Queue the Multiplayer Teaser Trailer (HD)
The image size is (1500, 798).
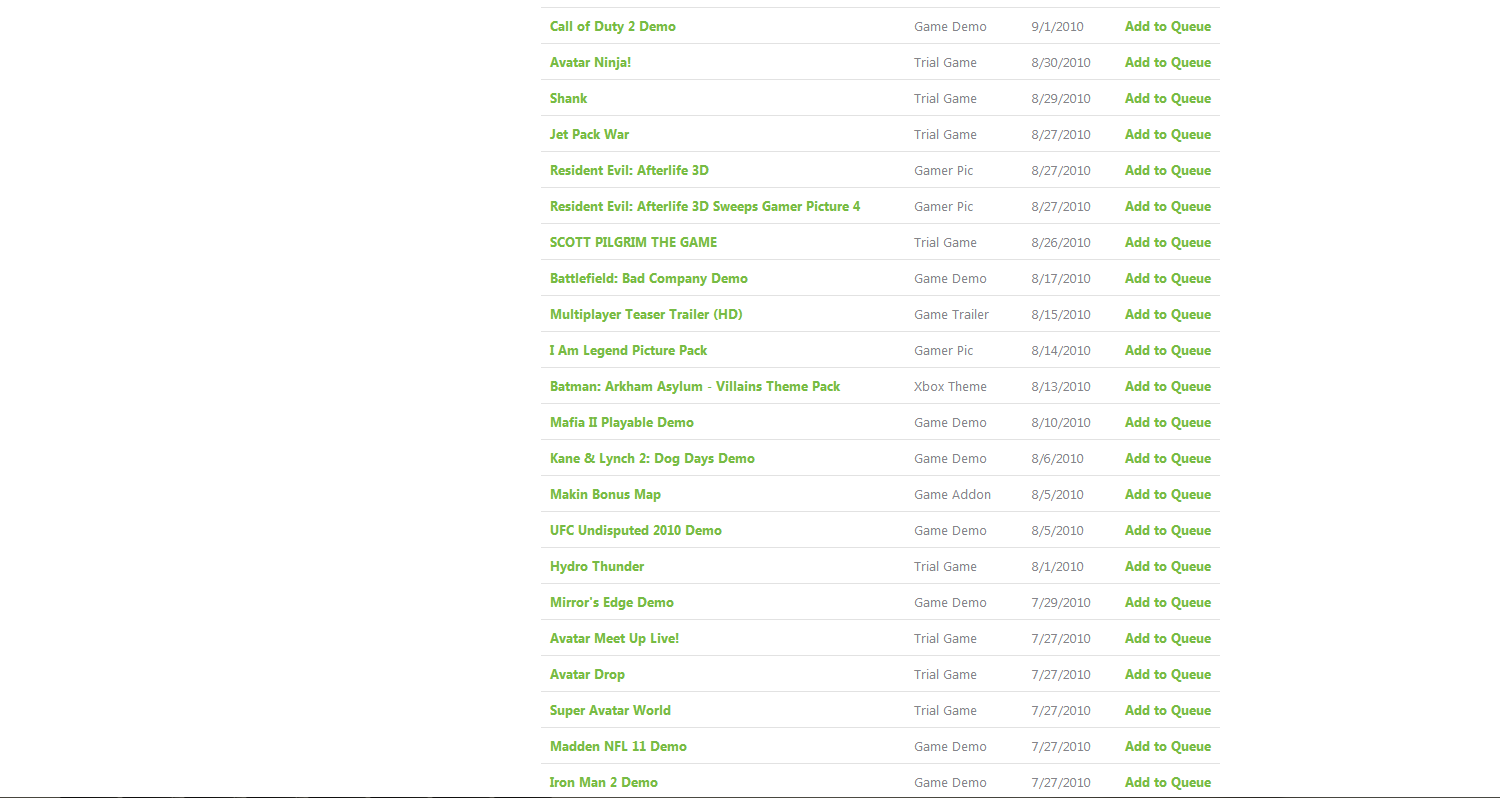pos(1167,315)
